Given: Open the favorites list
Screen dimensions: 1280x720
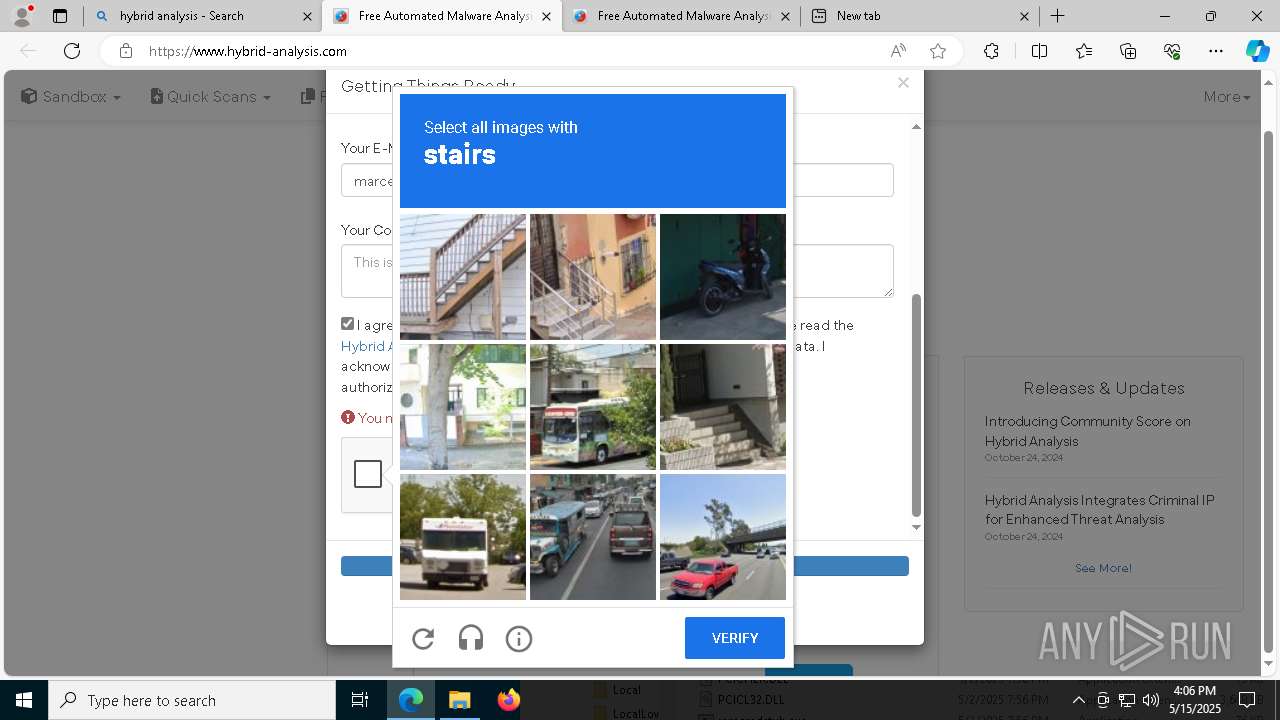Looking at the screenshot, I should point(1084,51).
